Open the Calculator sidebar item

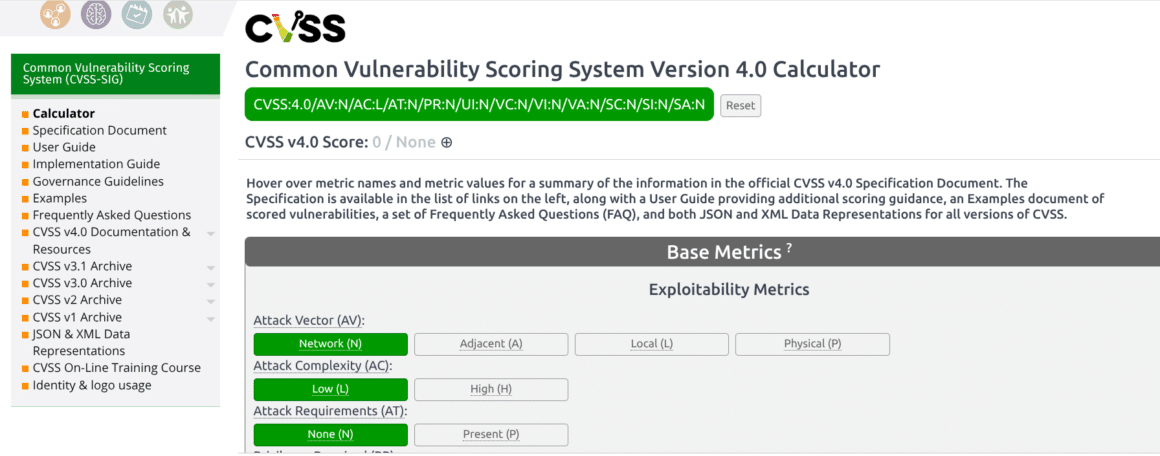point(64,113)
